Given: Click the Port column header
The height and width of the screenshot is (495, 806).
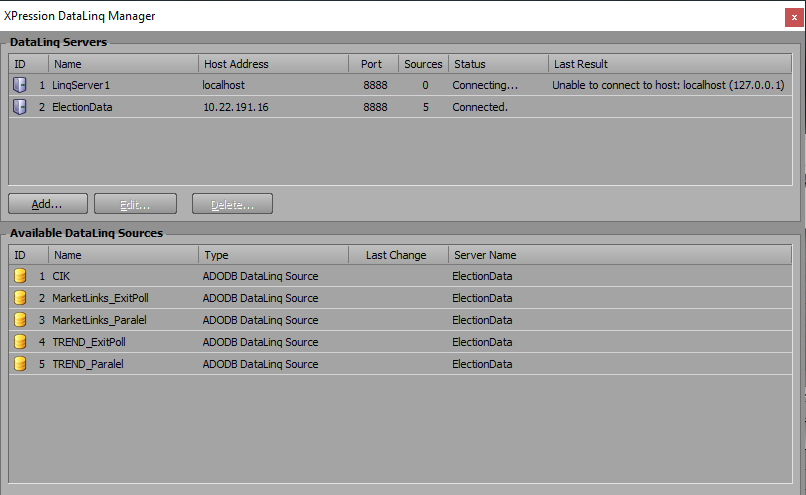Looking at the screenshot, I should tap(374, 64).
